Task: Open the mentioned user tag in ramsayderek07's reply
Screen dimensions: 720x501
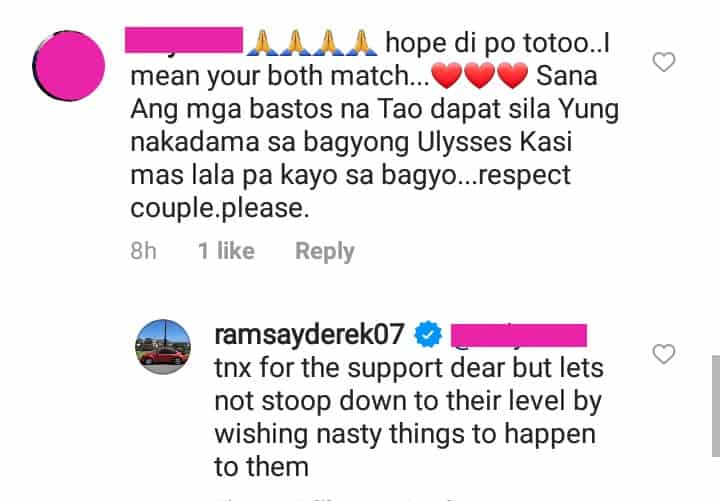Action: (519, 335)
